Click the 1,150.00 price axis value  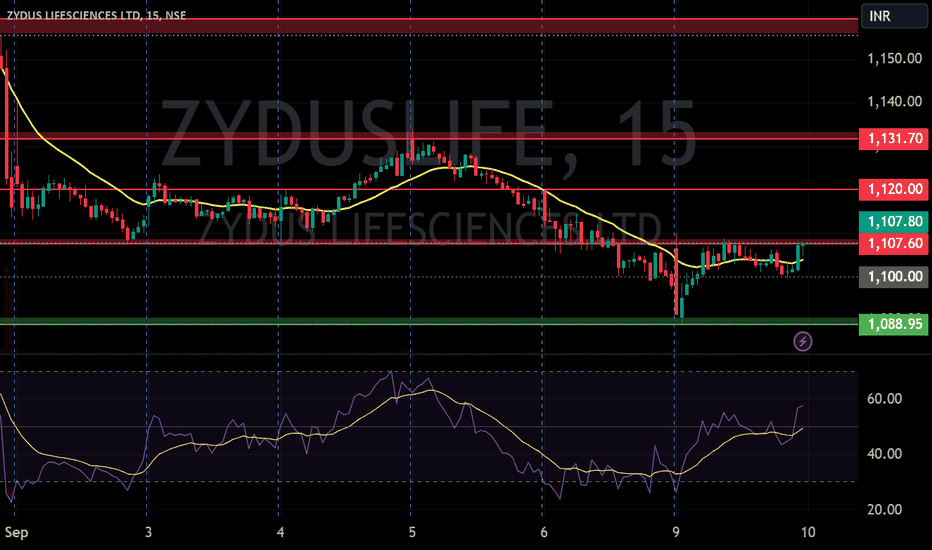(895, 59)
